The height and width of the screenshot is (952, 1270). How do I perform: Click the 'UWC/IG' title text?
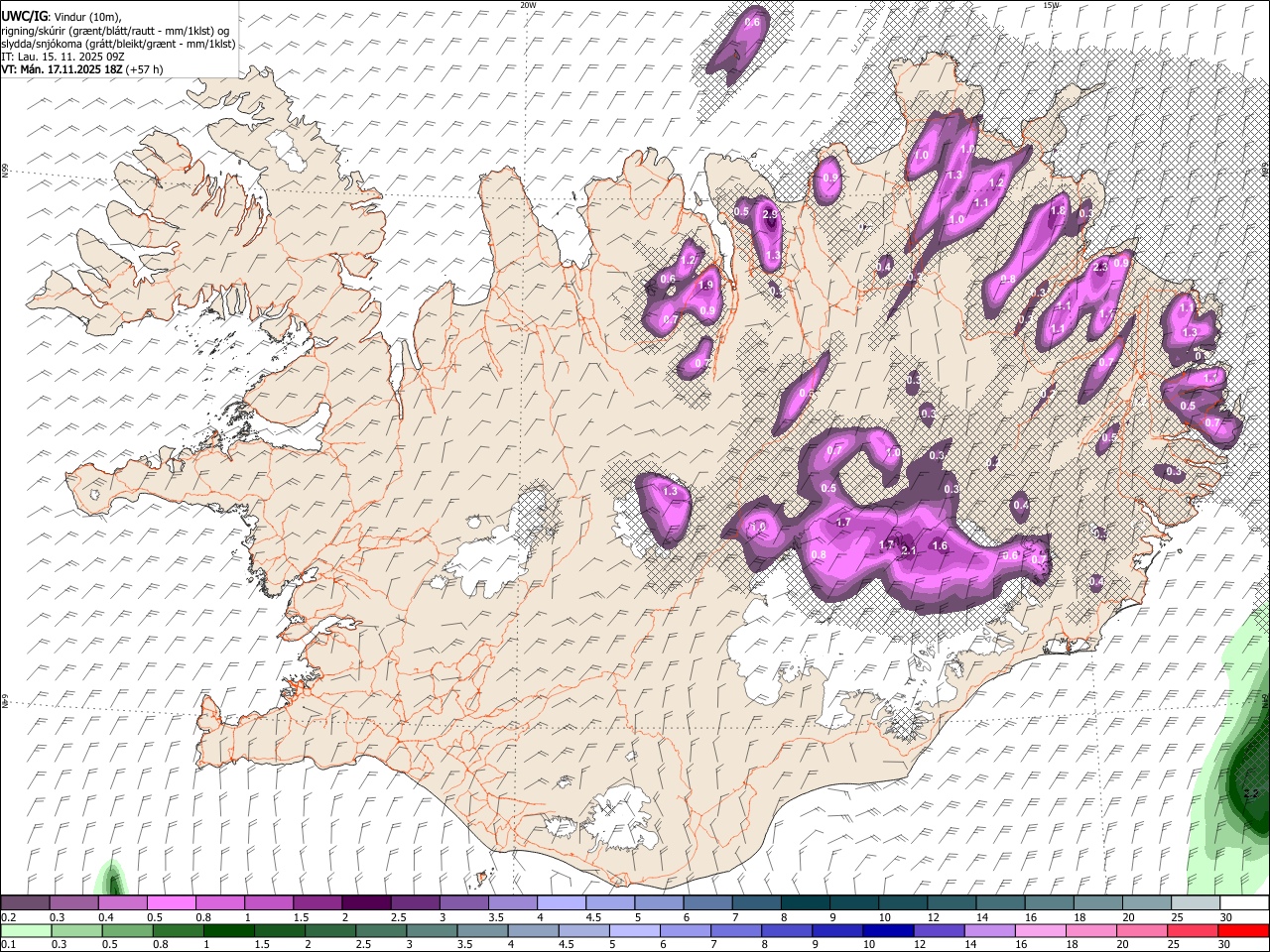23,17
